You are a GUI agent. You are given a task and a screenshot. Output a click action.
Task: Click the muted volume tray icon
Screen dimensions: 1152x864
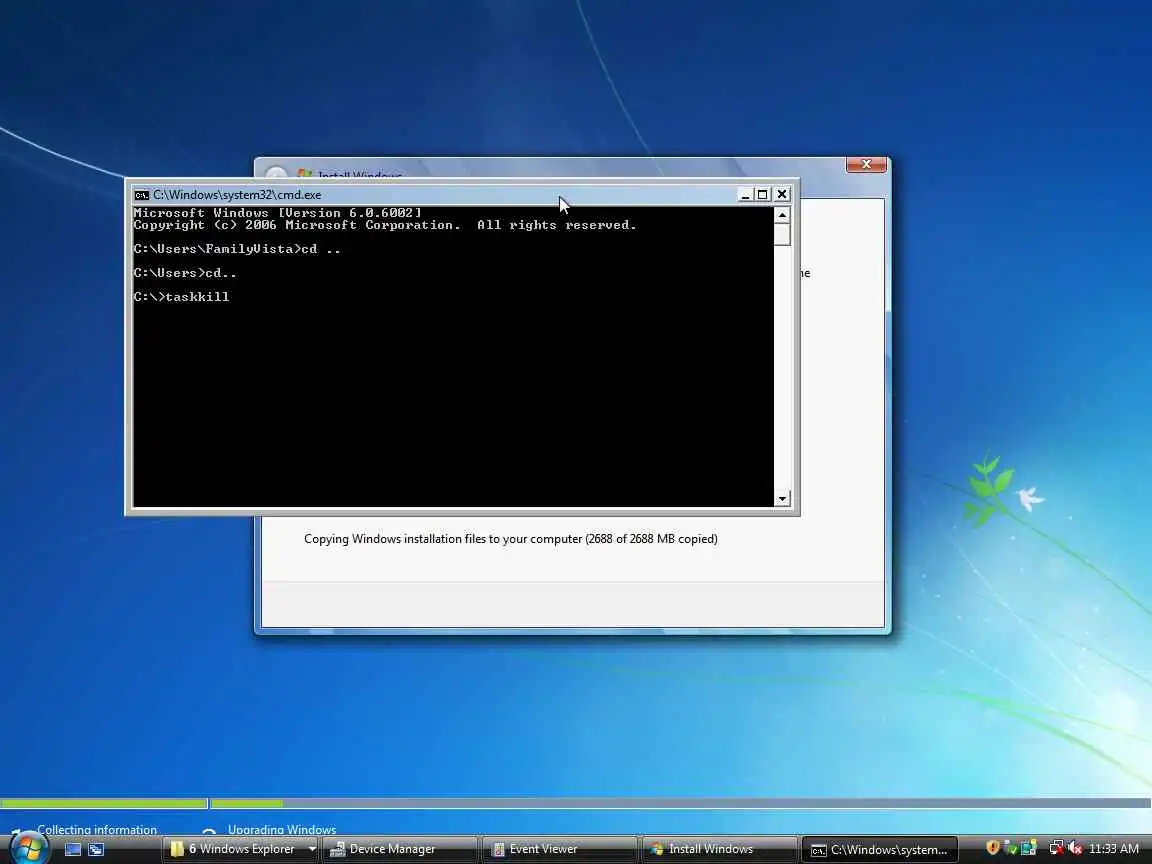coord(1075,848)
